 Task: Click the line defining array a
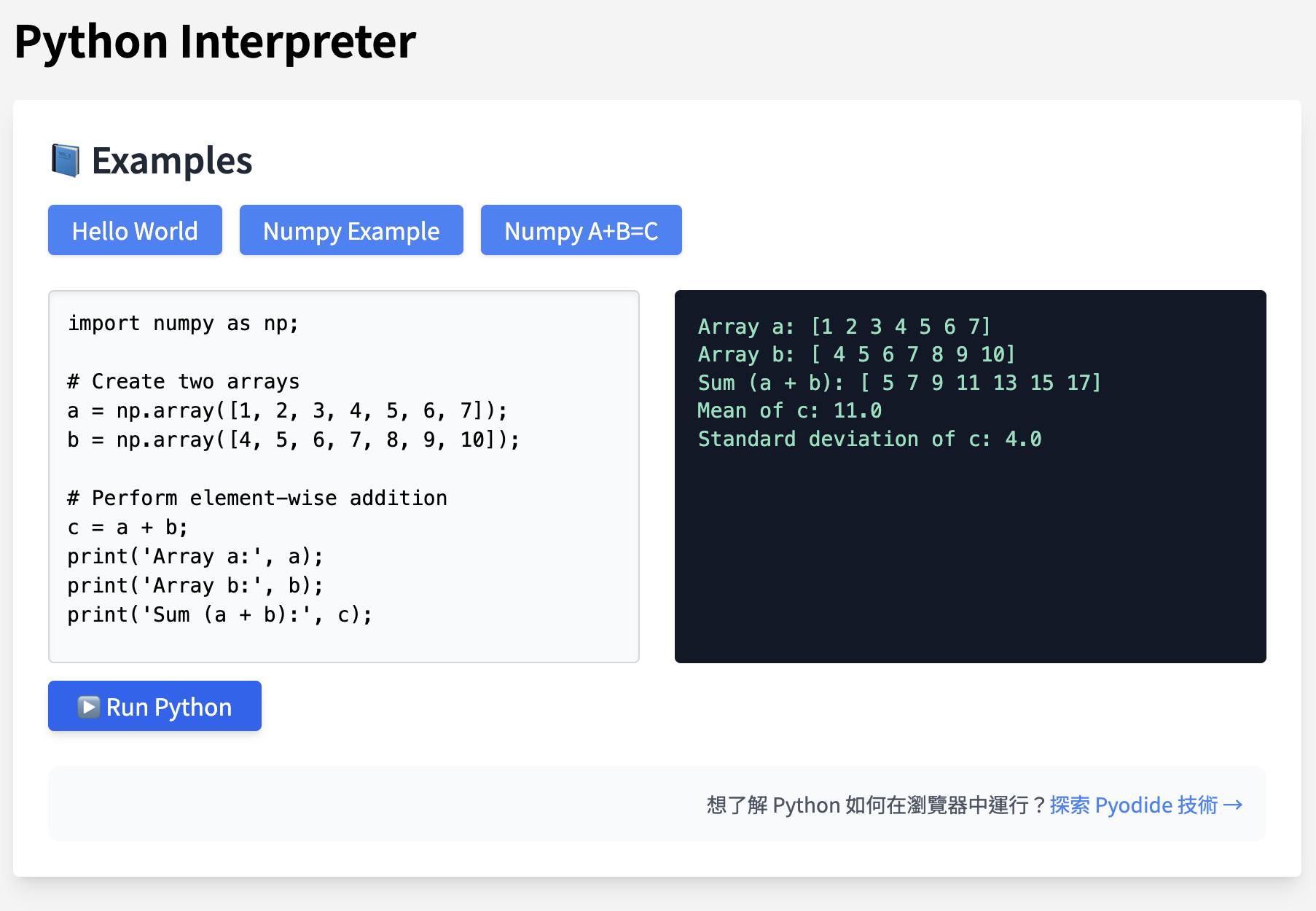[287, 411]
